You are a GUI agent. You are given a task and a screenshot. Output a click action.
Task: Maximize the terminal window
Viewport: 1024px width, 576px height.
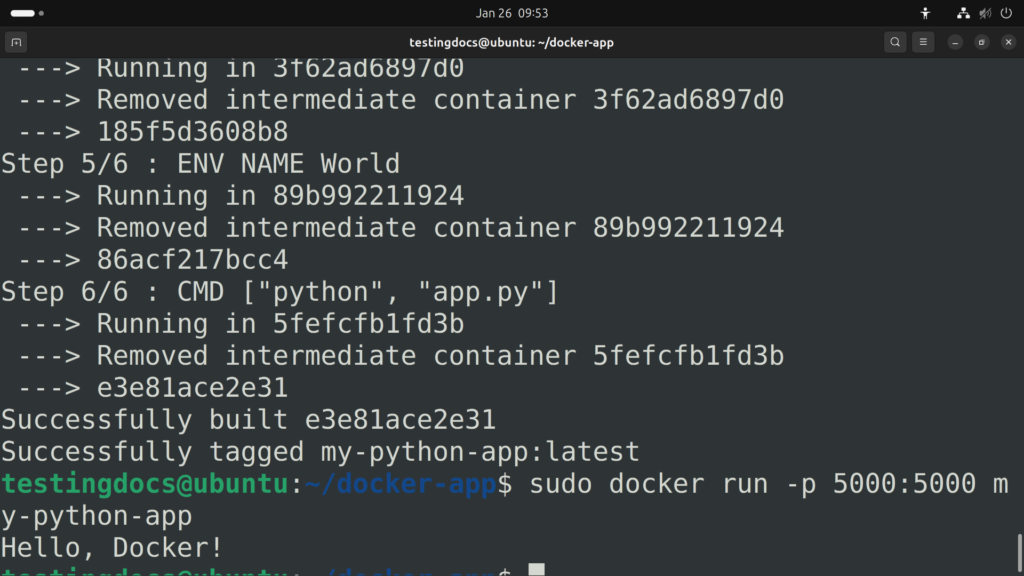coord(982,42)
